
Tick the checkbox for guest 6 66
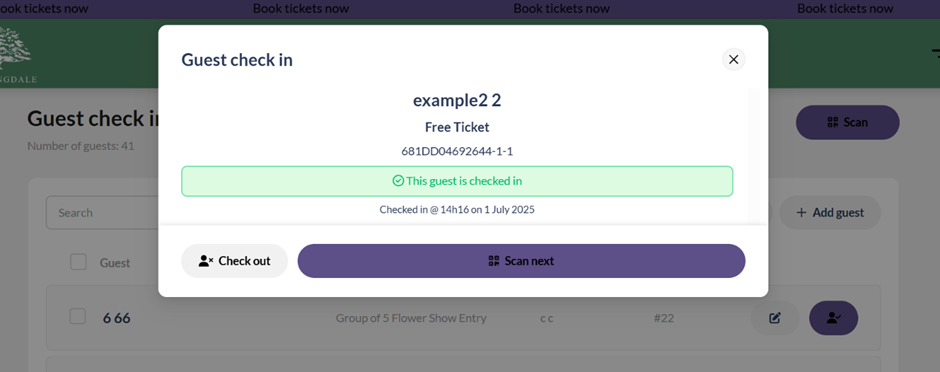[x=77, y=316]
